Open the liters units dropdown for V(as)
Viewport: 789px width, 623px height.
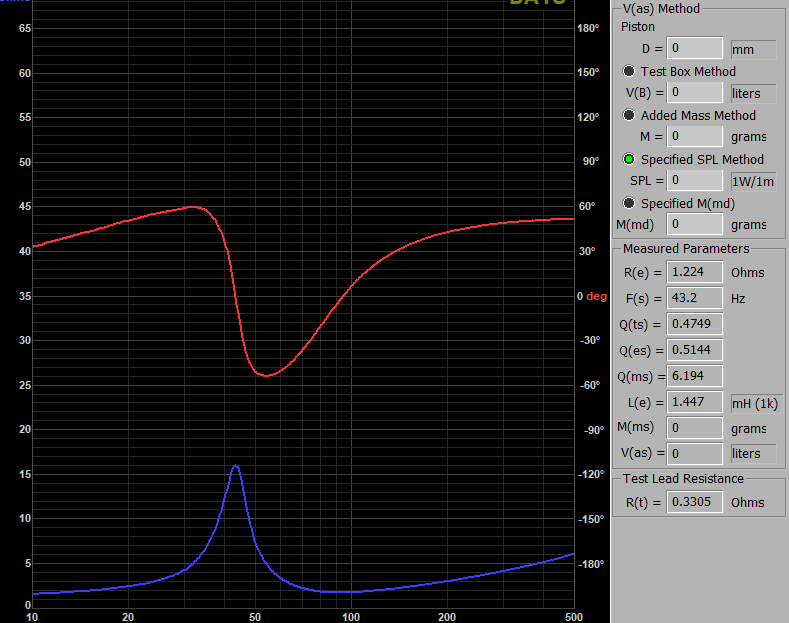(x=753, y=453)
